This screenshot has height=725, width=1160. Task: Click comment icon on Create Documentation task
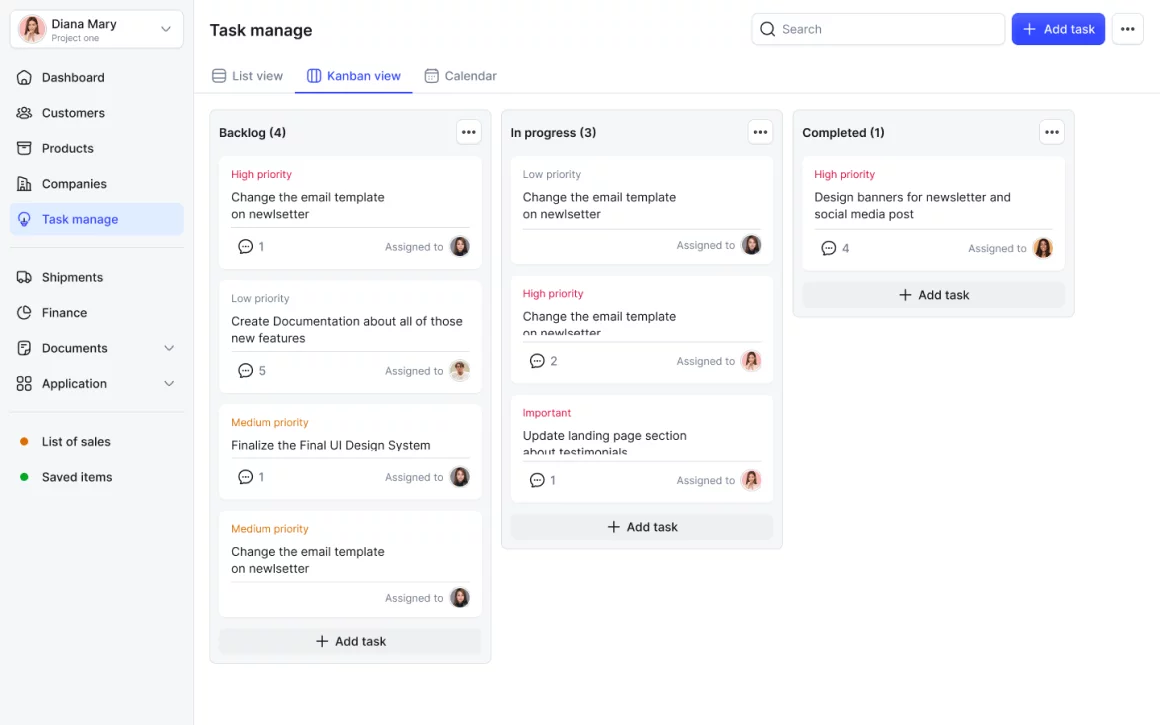tap(245, 371)
